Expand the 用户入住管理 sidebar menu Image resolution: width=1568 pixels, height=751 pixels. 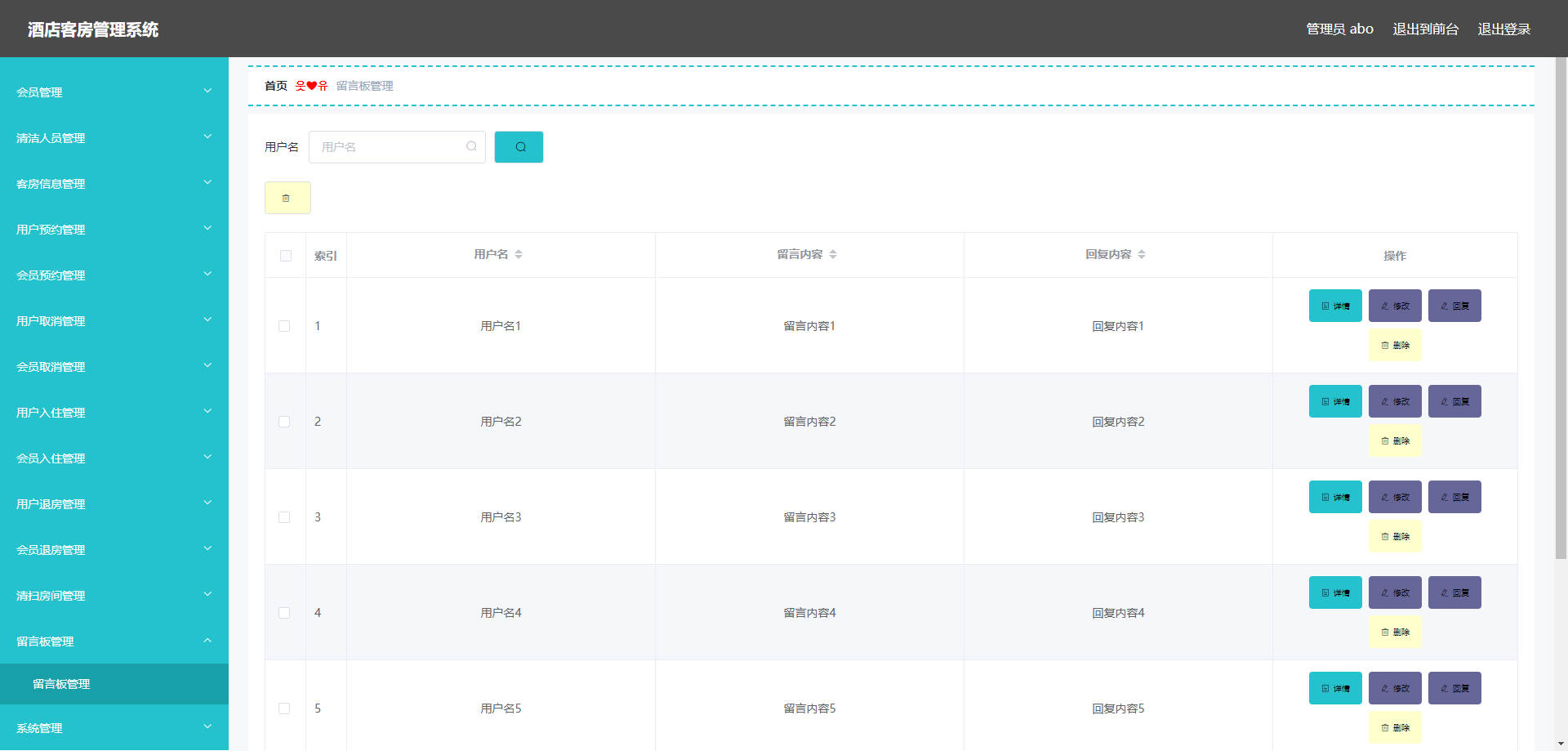[x=114, y=412]
